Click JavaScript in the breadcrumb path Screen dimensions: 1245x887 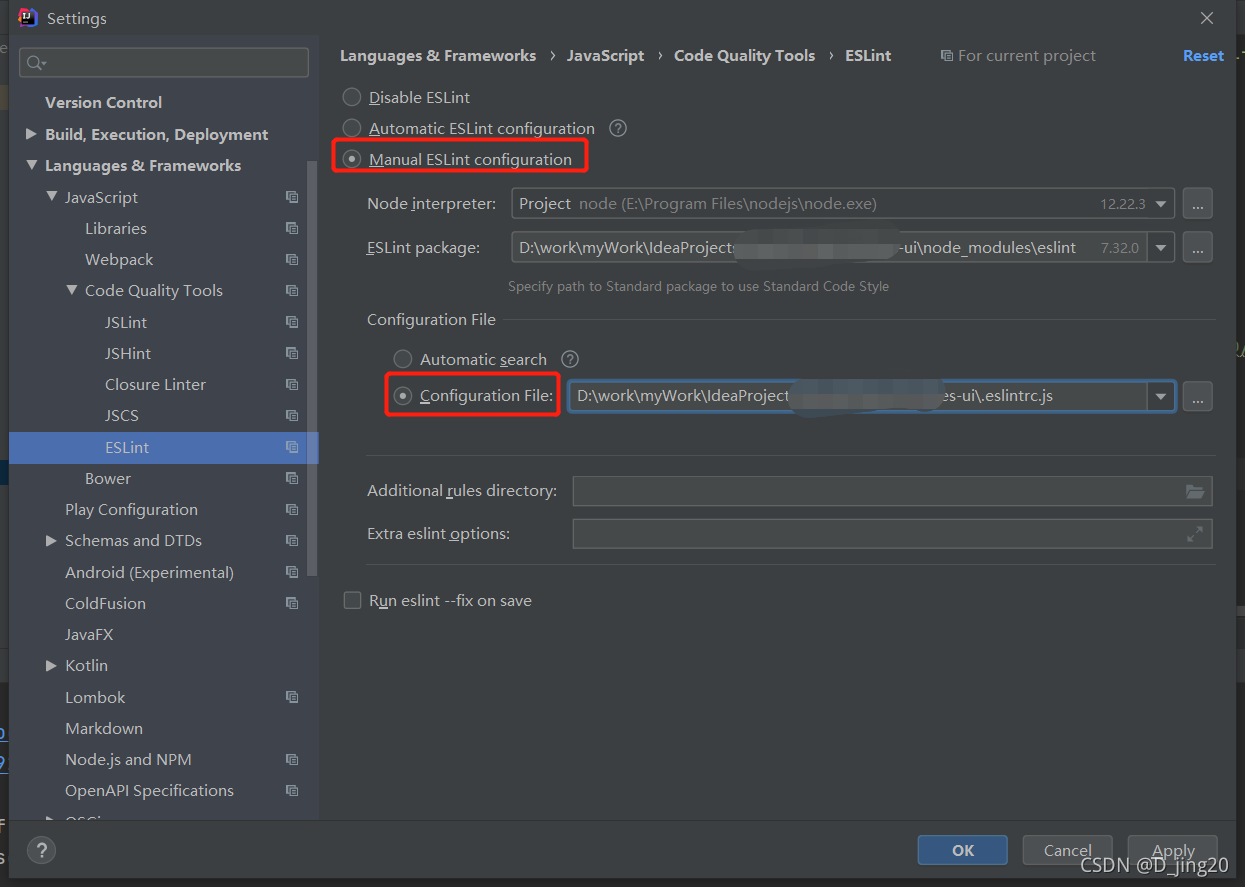605,56
